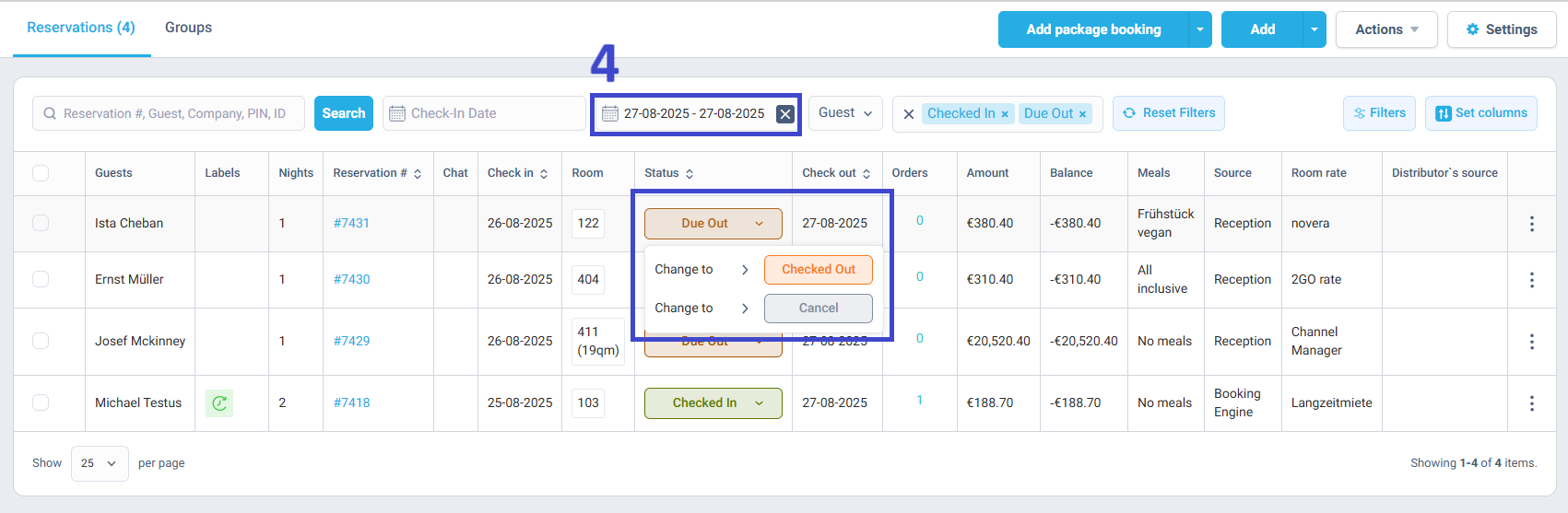The height and width of the screenshot is (513, 1568).
Task: Click the calendar icon in Check-In Date field
Action: 397,113
